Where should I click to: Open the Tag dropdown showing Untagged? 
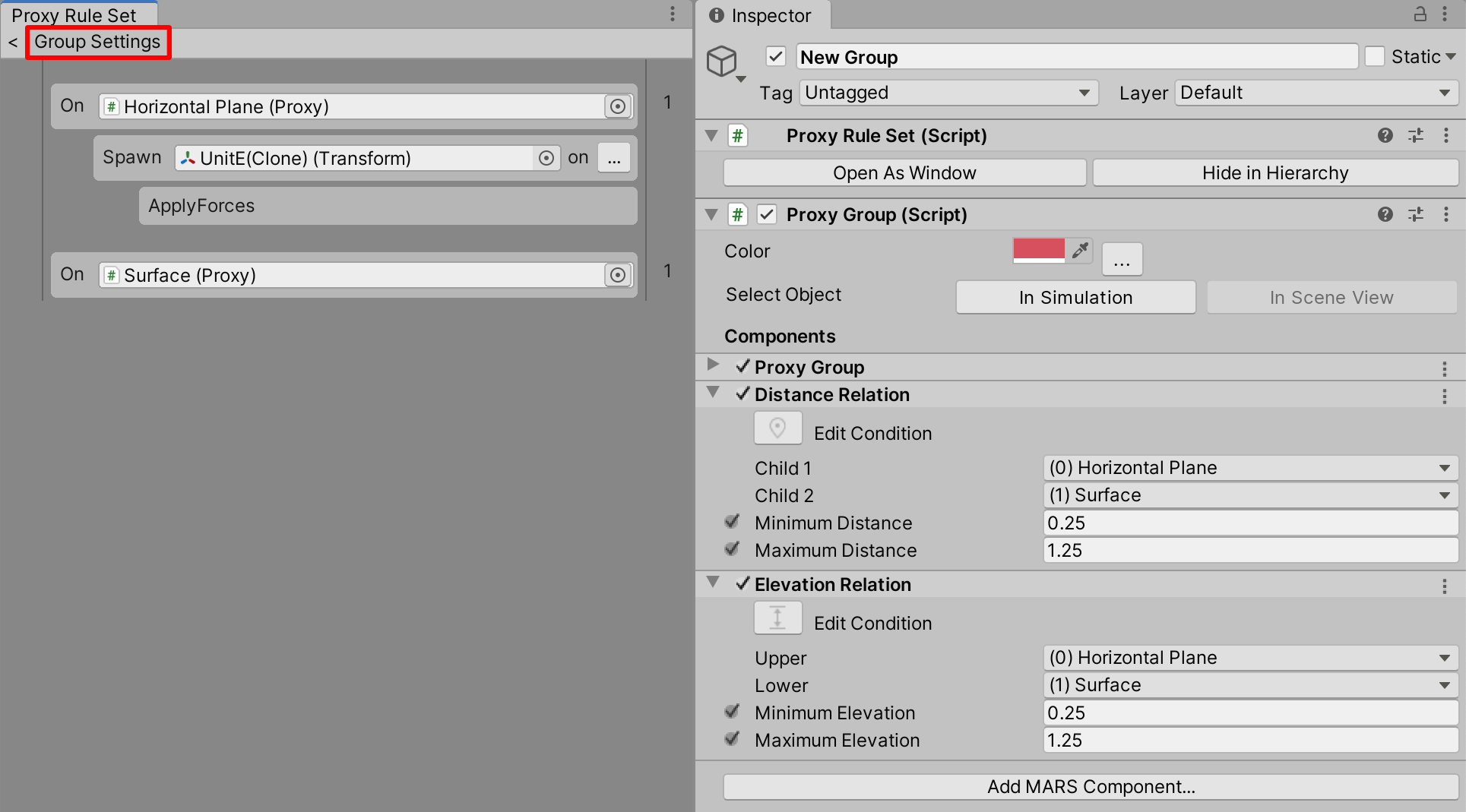(x=948, y=93)
